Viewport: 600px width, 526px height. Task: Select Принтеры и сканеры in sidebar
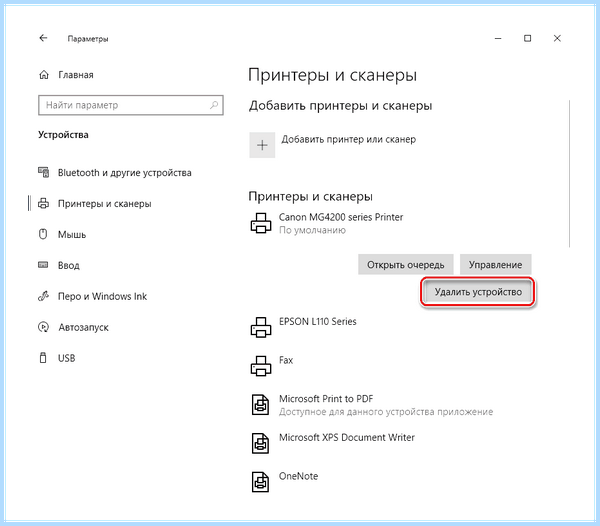[104, 204]
